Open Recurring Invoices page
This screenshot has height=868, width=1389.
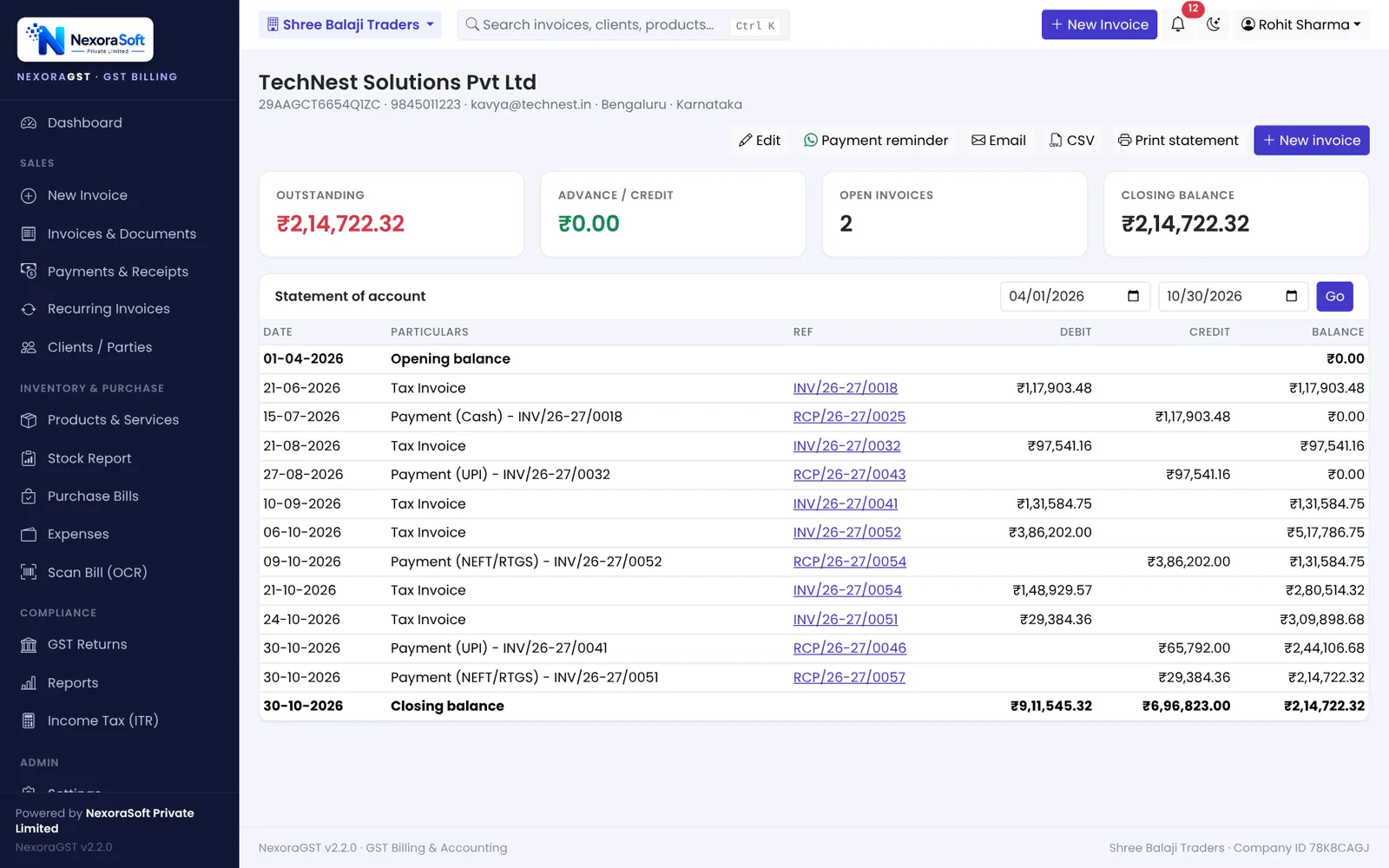click(109, 309)
